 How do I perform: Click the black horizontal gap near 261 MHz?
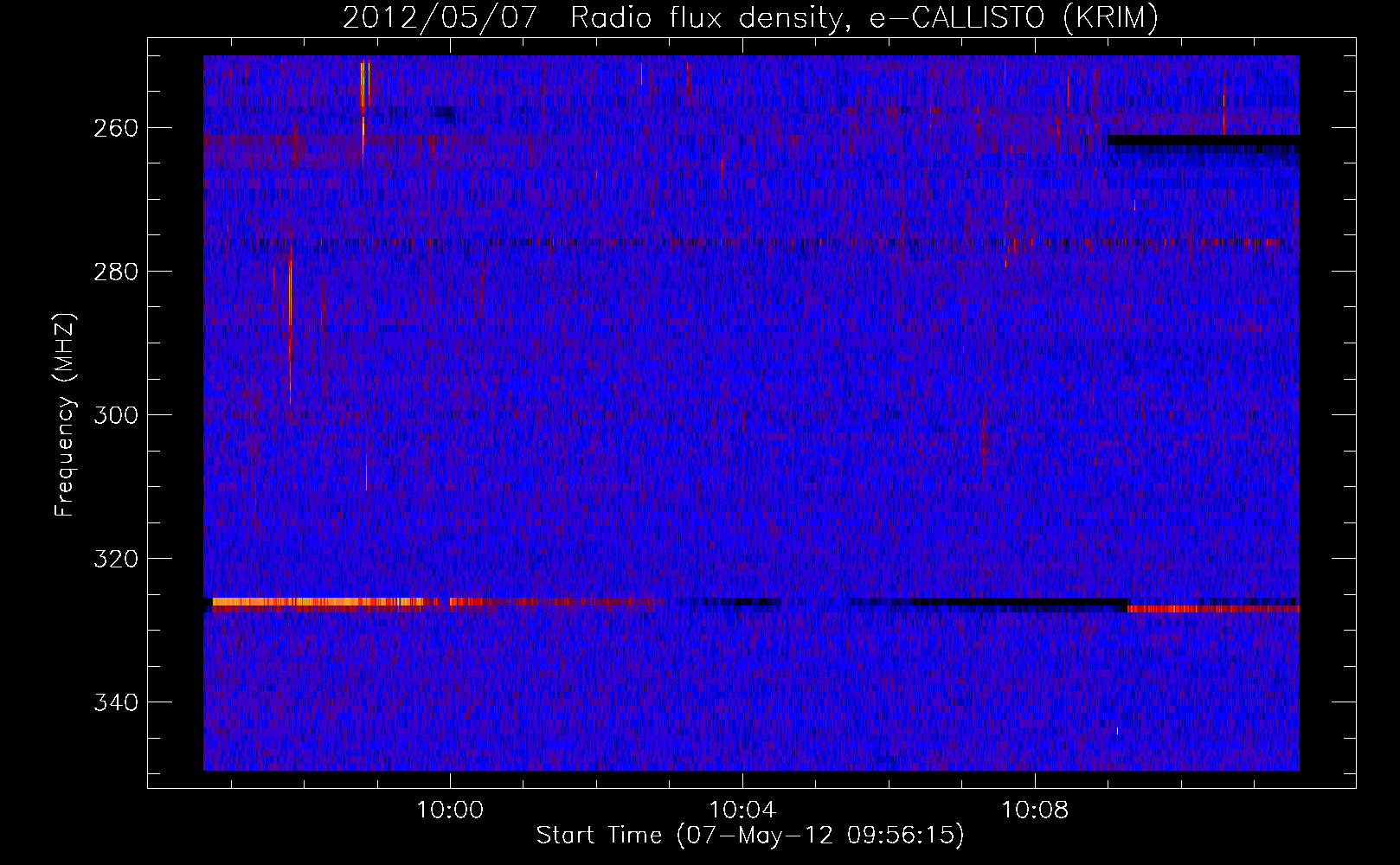[1204, 139]
